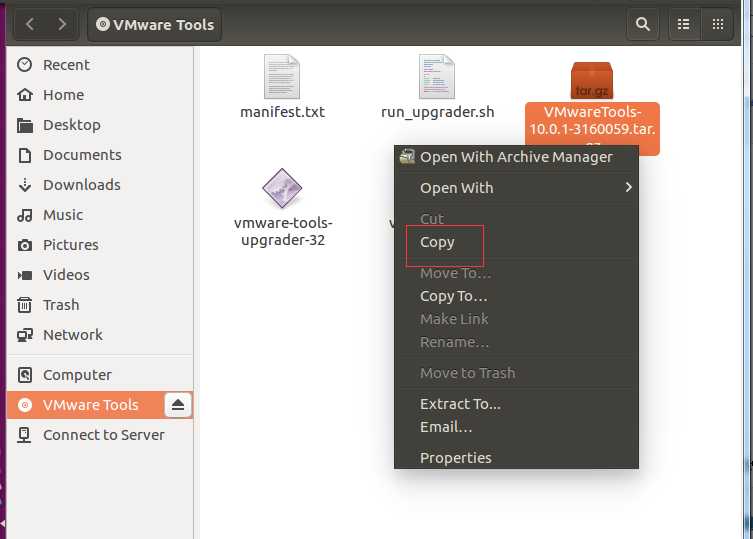Open Documents in the sidebar

click(99, 155)
